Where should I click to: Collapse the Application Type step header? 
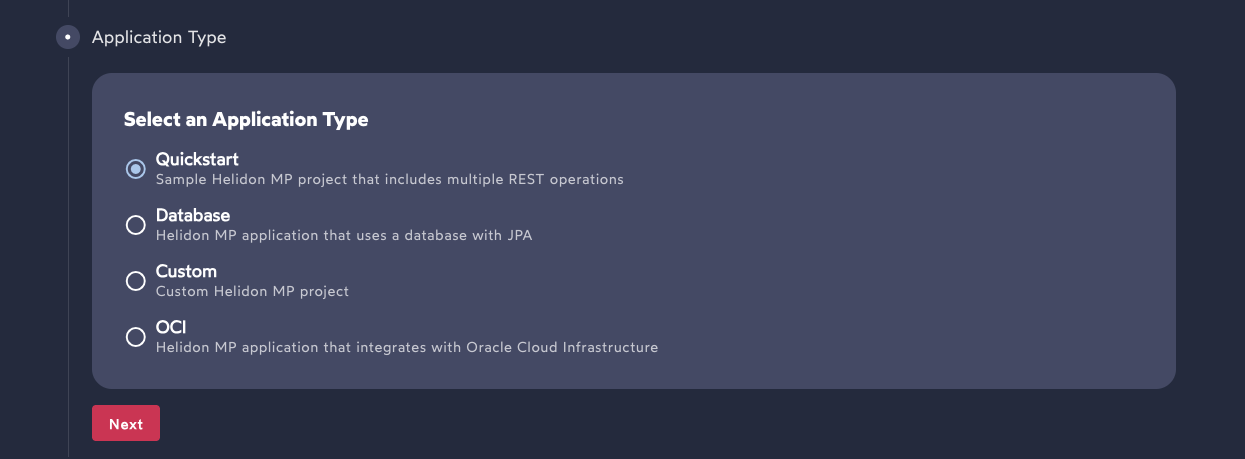point(159,38)
